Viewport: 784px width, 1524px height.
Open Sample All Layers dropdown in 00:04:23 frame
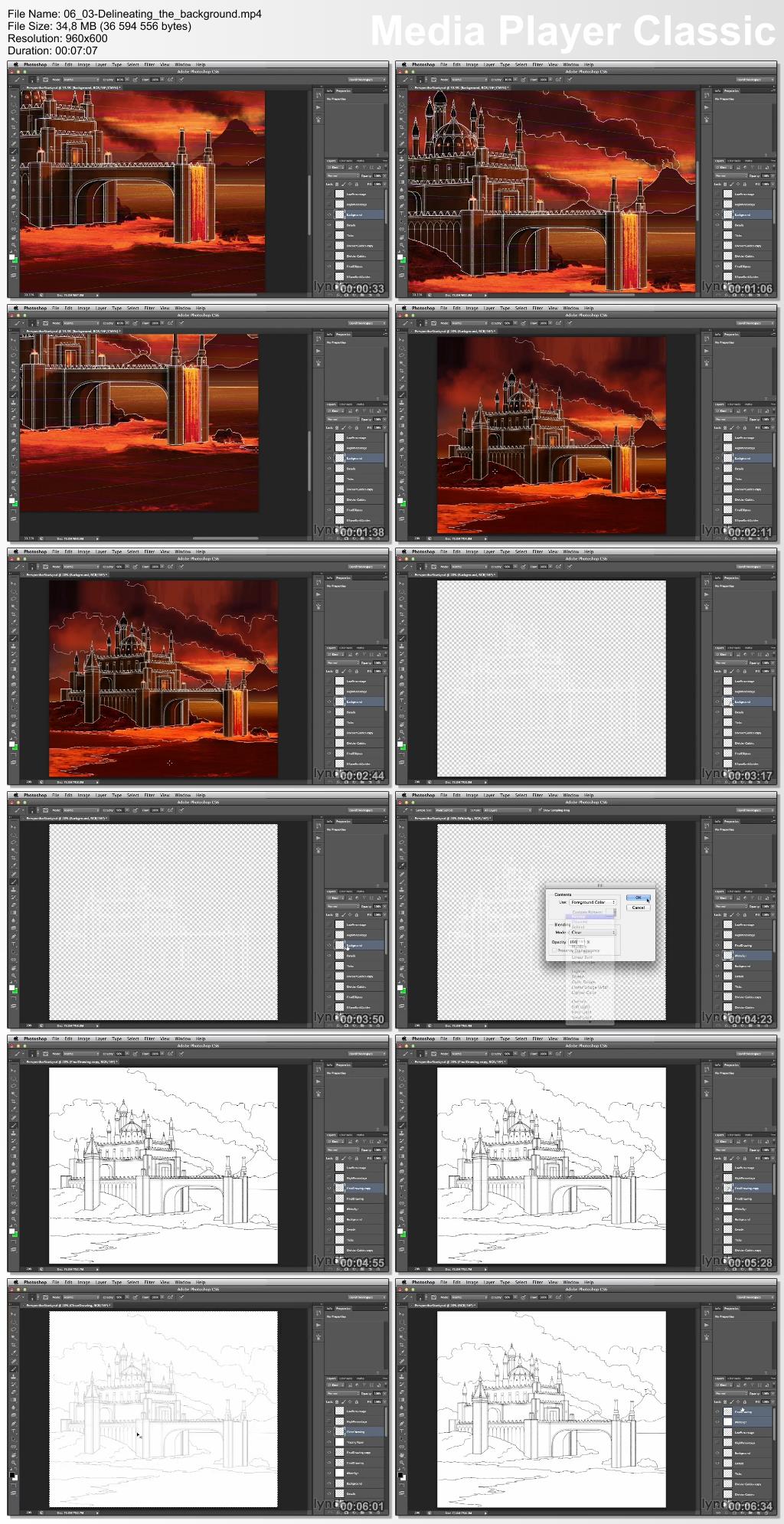point(507,809)
